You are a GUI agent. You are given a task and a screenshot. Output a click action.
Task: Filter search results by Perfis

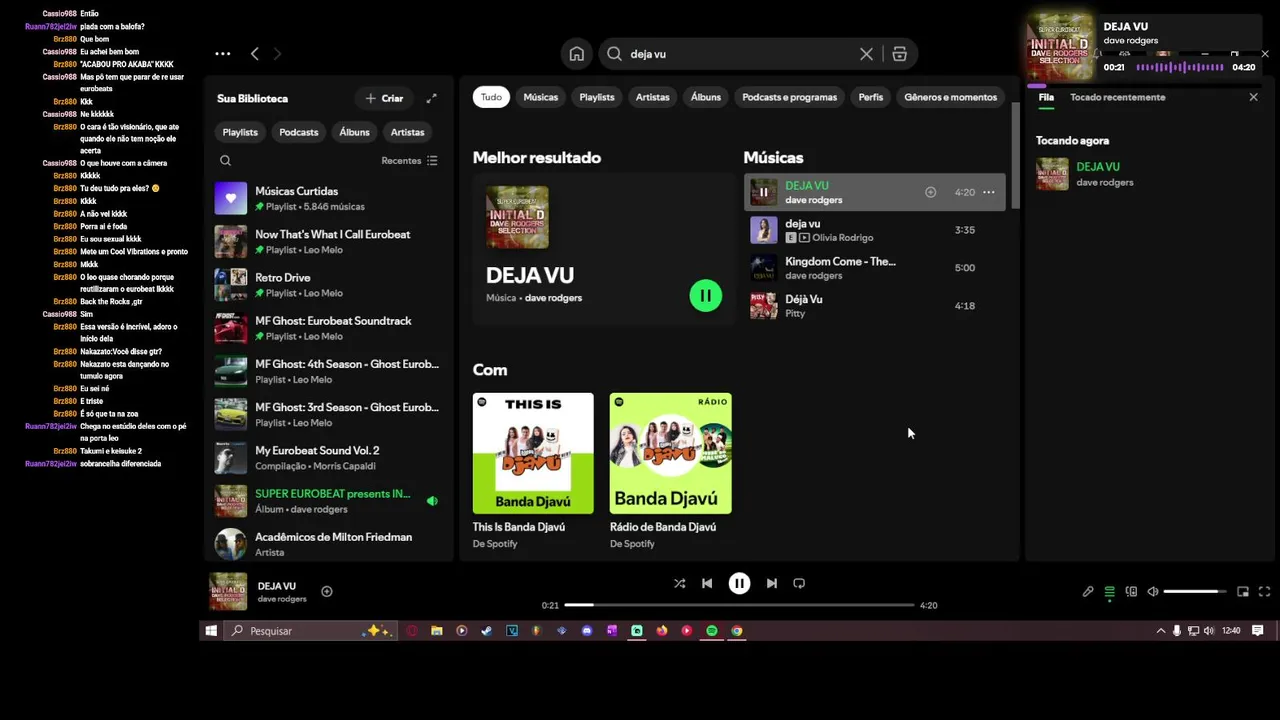(x=871, y=97)
